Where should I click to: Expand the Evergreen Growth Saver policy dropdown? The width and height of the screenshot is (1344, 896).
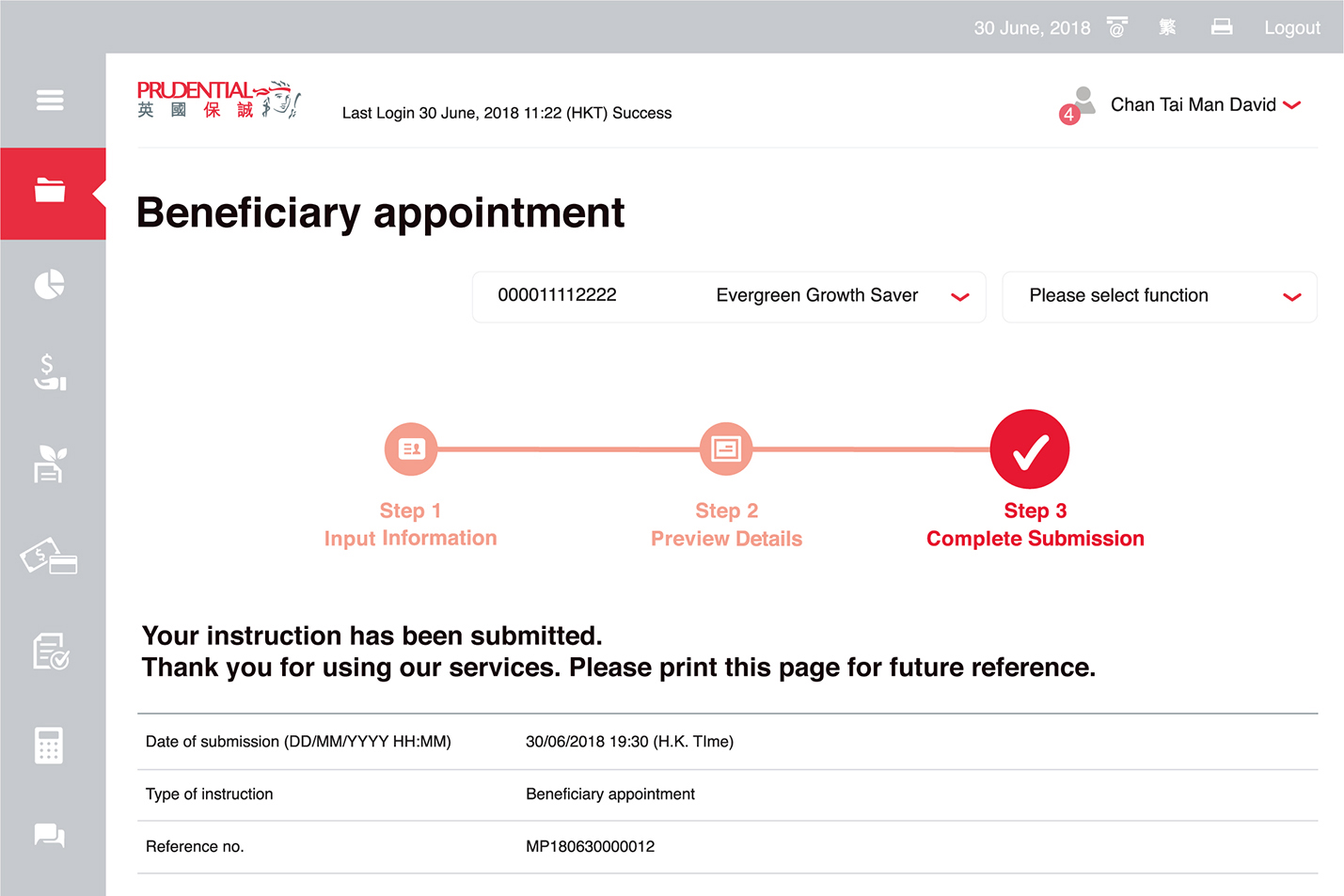(729, 296)
